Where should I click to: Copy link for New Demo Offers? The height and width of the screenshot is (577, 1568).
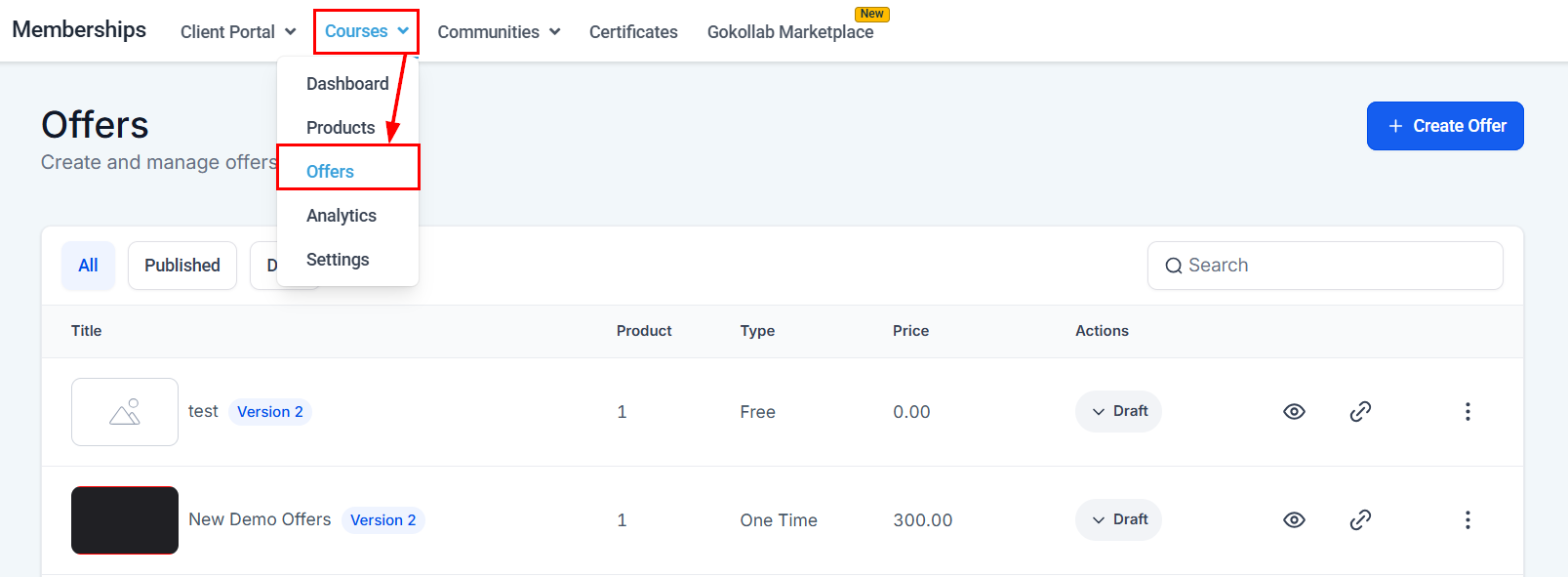pos(1360,520)
